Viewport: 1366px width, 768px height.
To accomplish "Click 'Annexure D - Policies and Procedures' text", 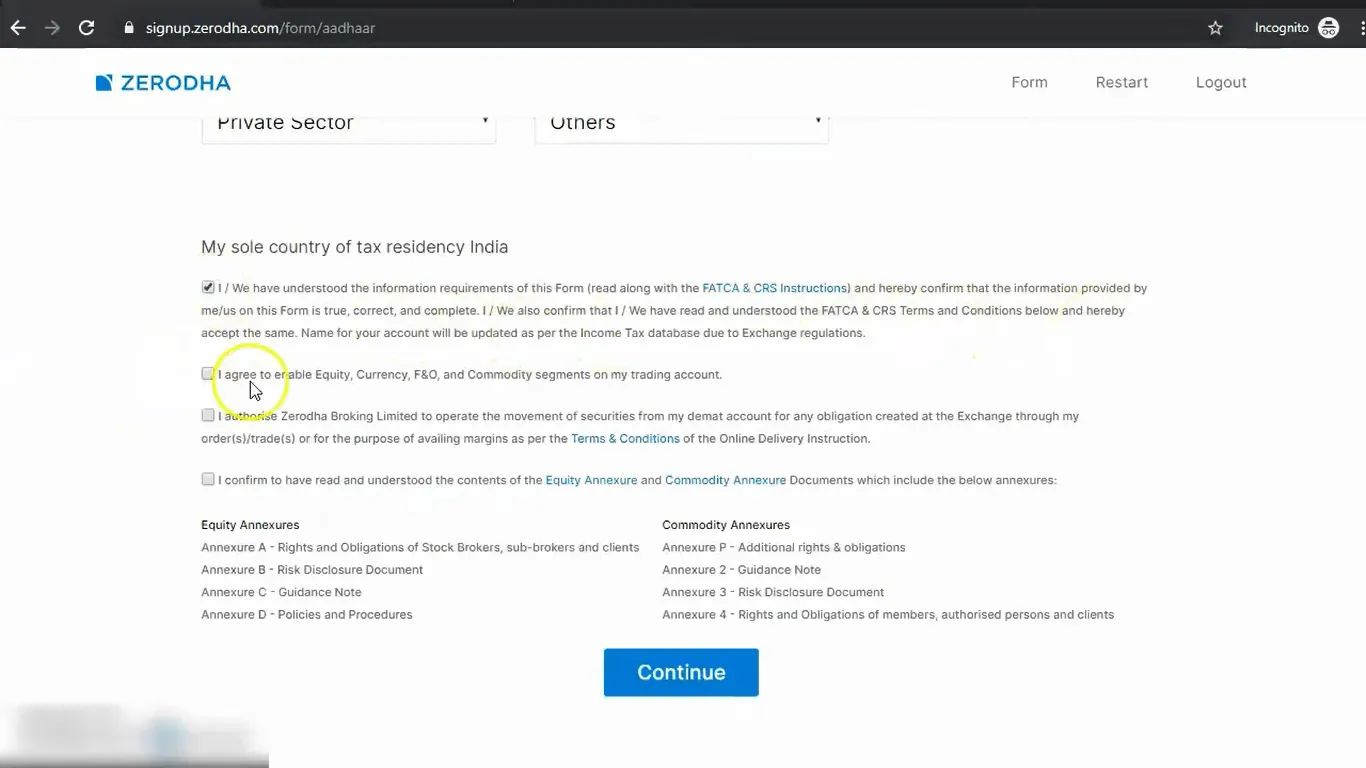I will click(307, 615).
